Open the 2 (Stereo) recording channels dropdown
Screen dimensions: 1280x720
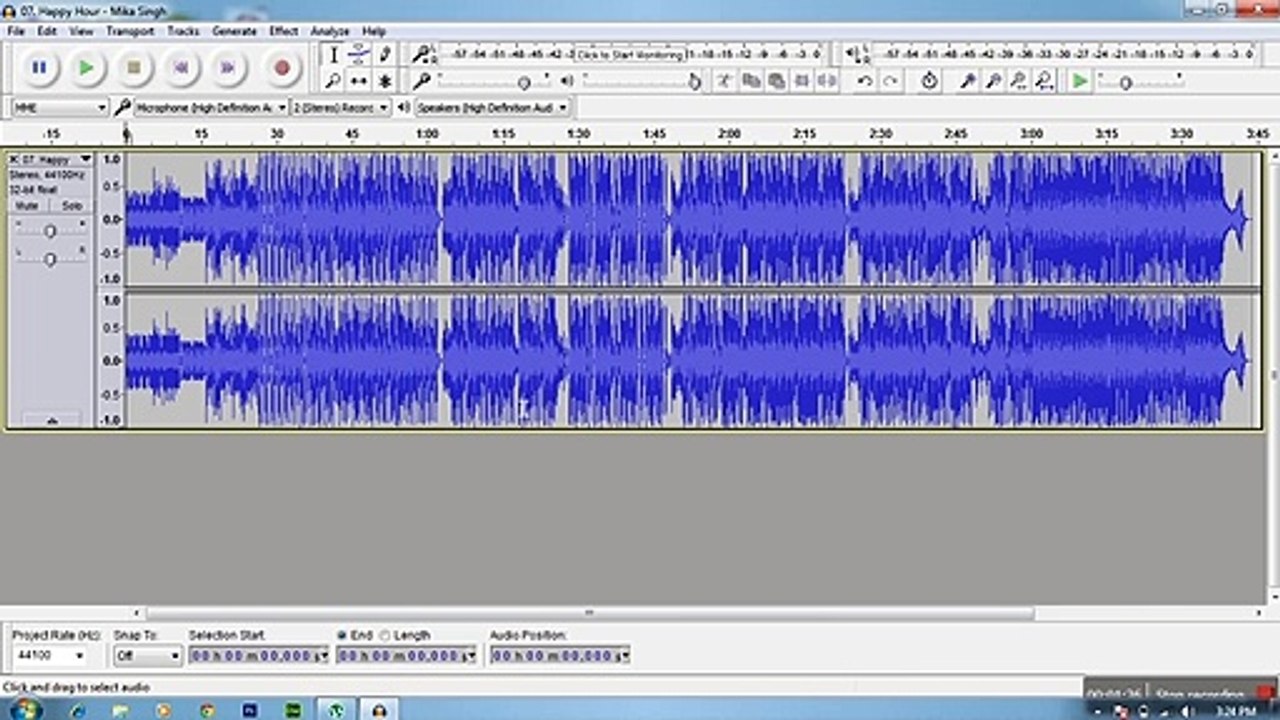pyautogui.click(x=341, y=107)
